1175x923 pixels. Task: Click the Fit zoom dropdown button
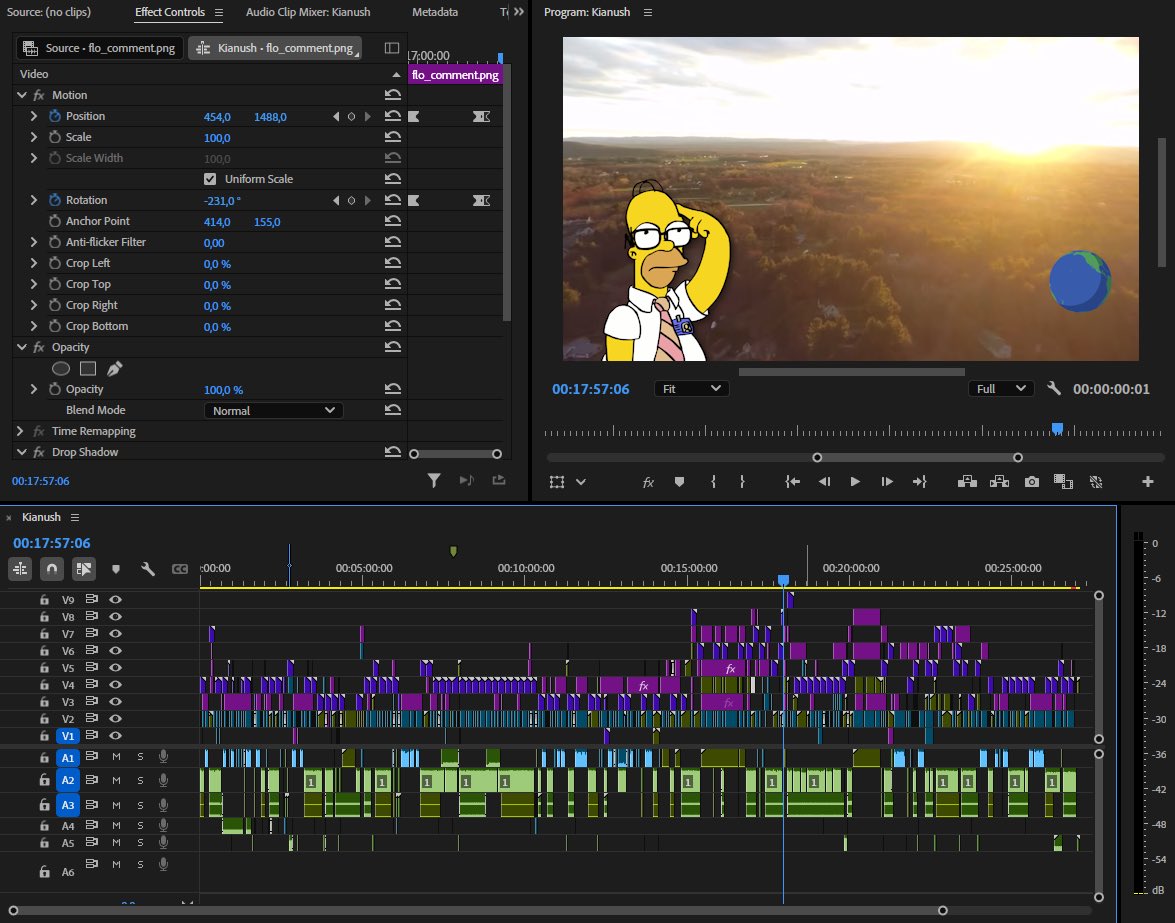[691, 389]
